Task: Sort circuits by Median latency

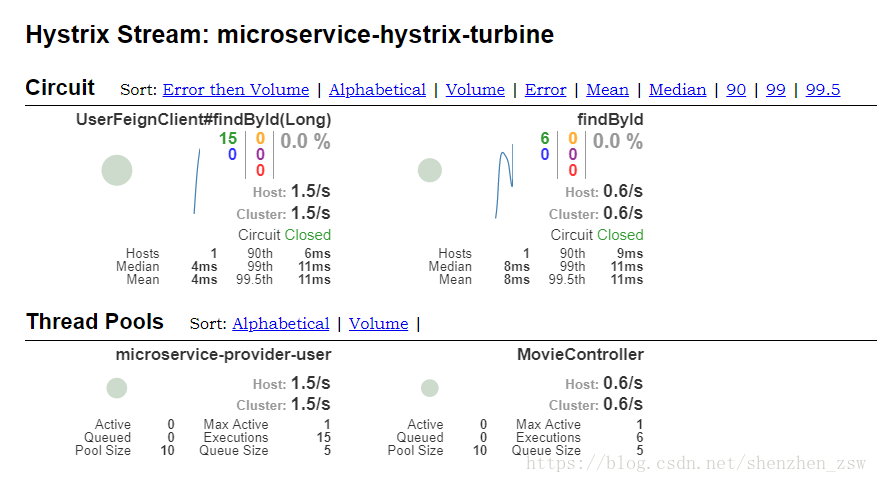Action: pyautogui.click(x=677, y=89)
